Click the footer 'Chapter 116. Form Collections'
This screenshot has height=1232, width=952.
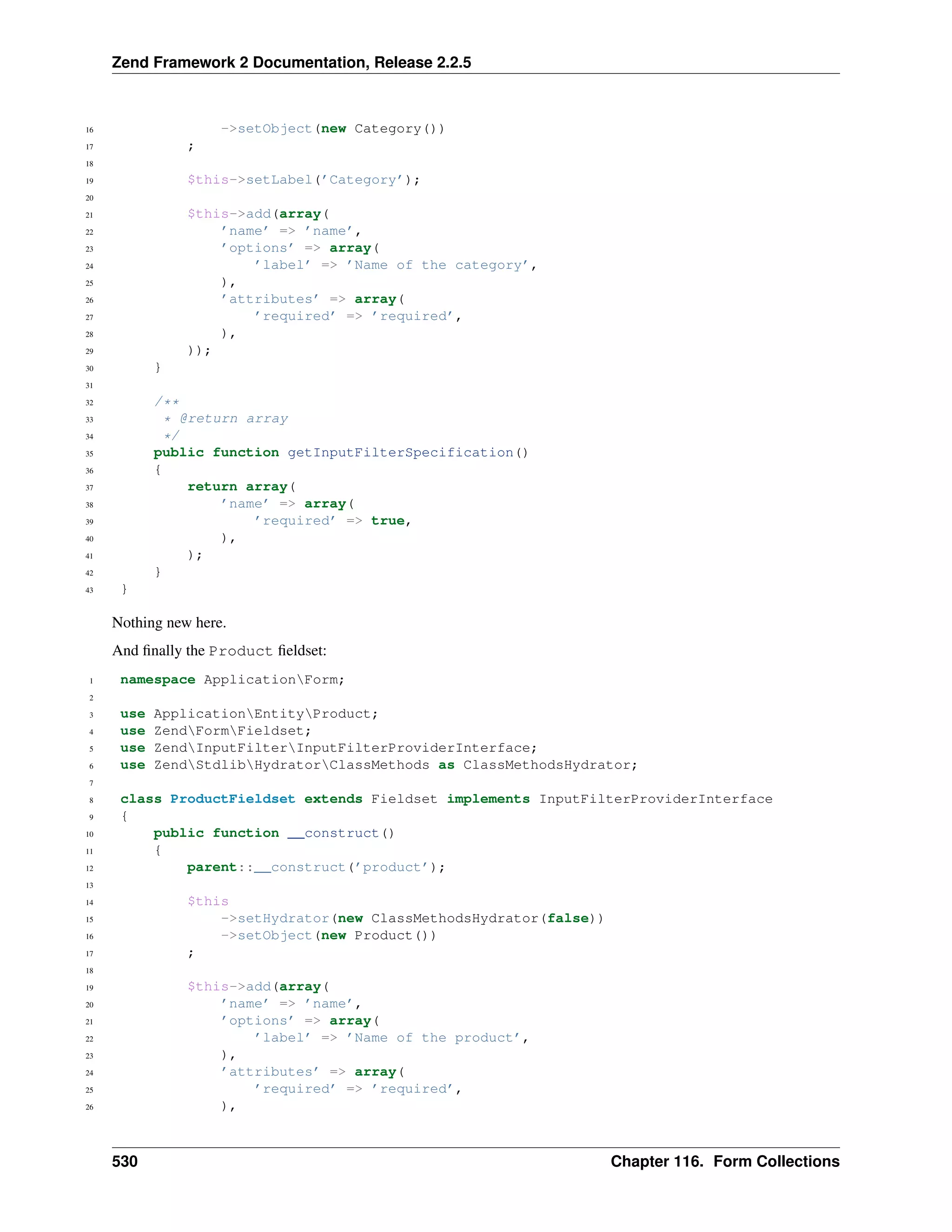pyautogui.click(x=725, y=1161)
